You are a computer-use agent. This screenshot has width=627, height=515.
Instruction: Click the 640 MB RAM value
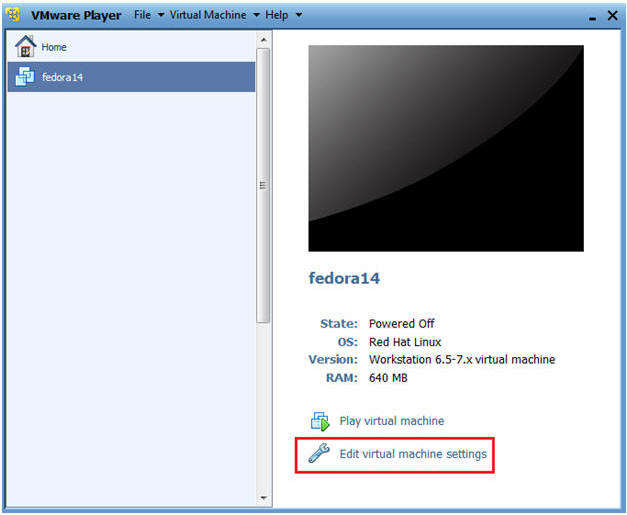[x=388, y=378]
